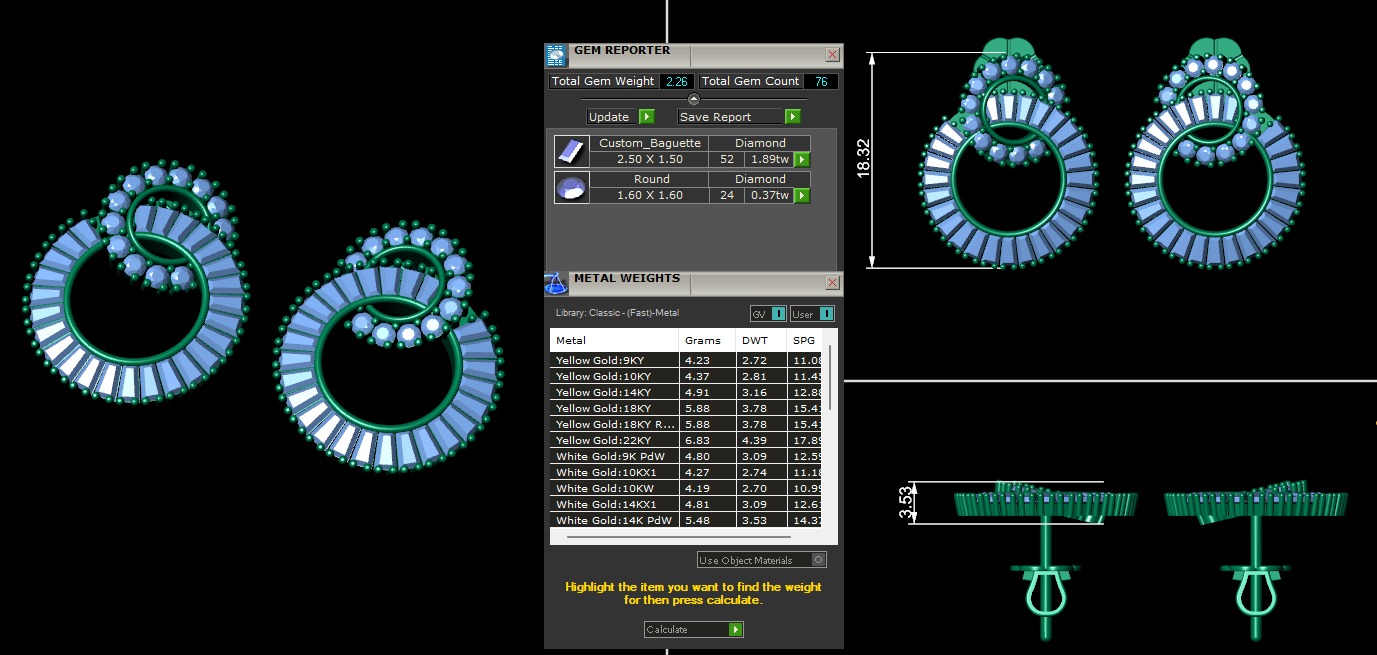Select the Yellow Gold:18KY R... row
Screen dimensions: 1377x655
pyautogui.click(x=688, y=424)
